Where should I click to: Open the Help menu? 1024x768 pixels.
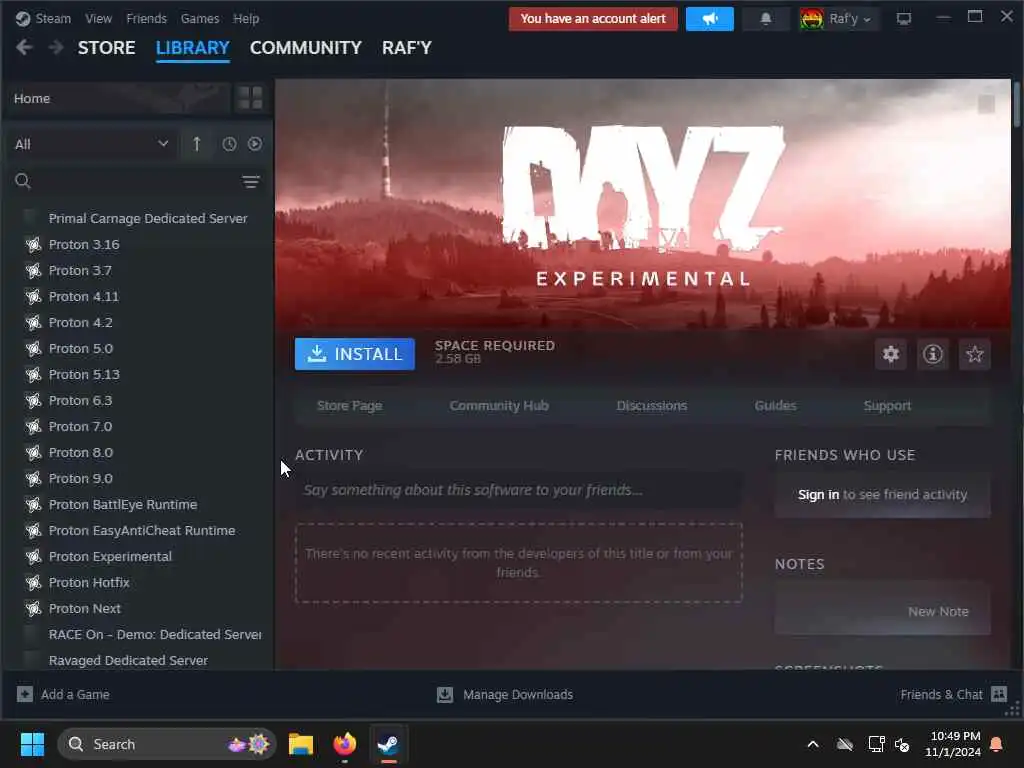(246, 18)
